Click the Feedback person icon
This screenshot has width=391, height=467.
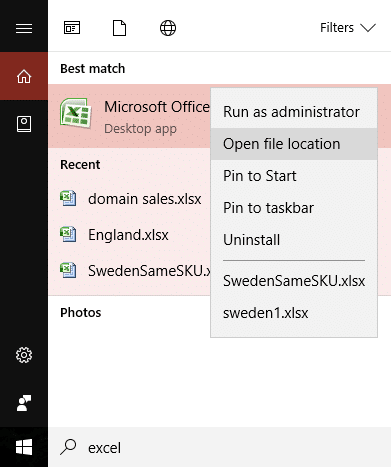pyautogui.click(x=24, y=403)
